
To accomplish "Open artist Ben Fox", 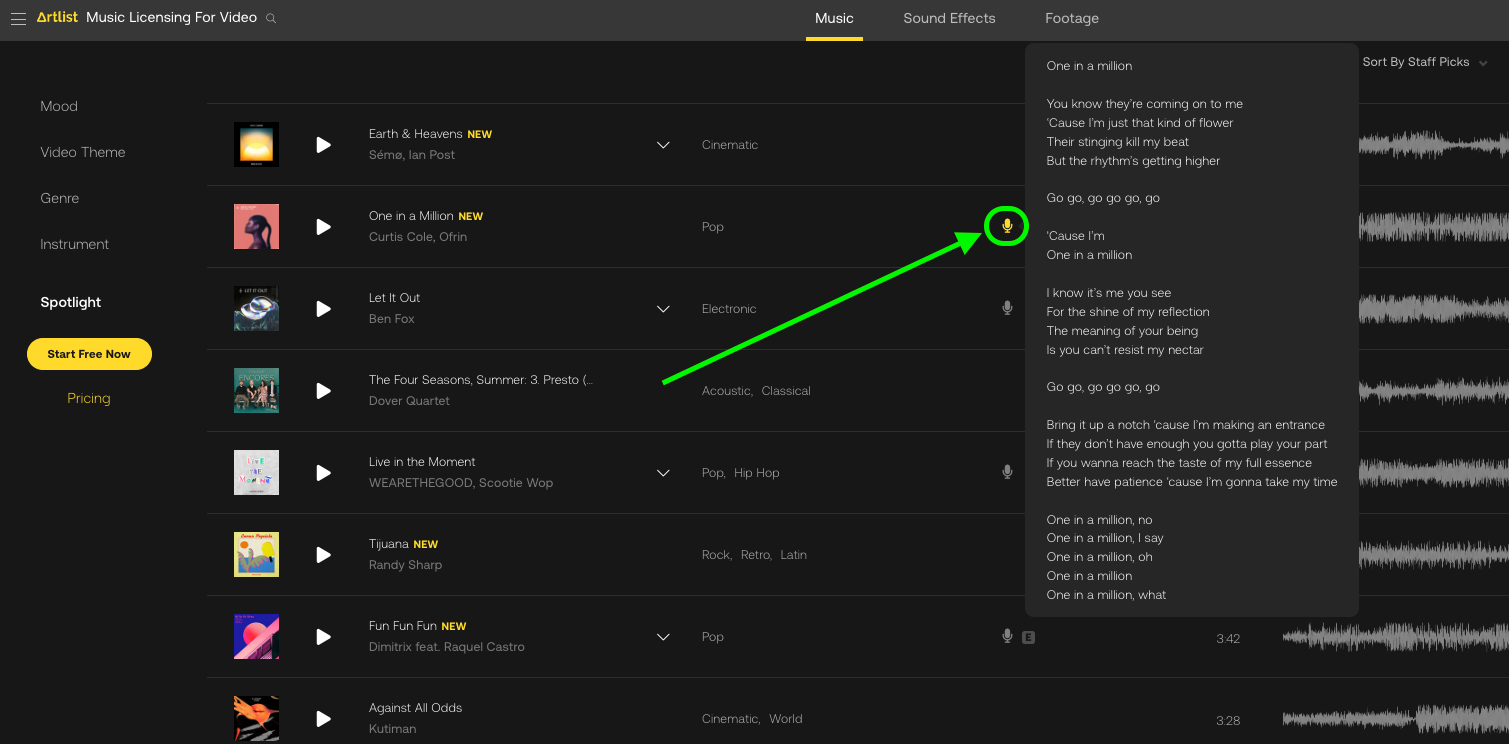I will click(x=392, y=319).
